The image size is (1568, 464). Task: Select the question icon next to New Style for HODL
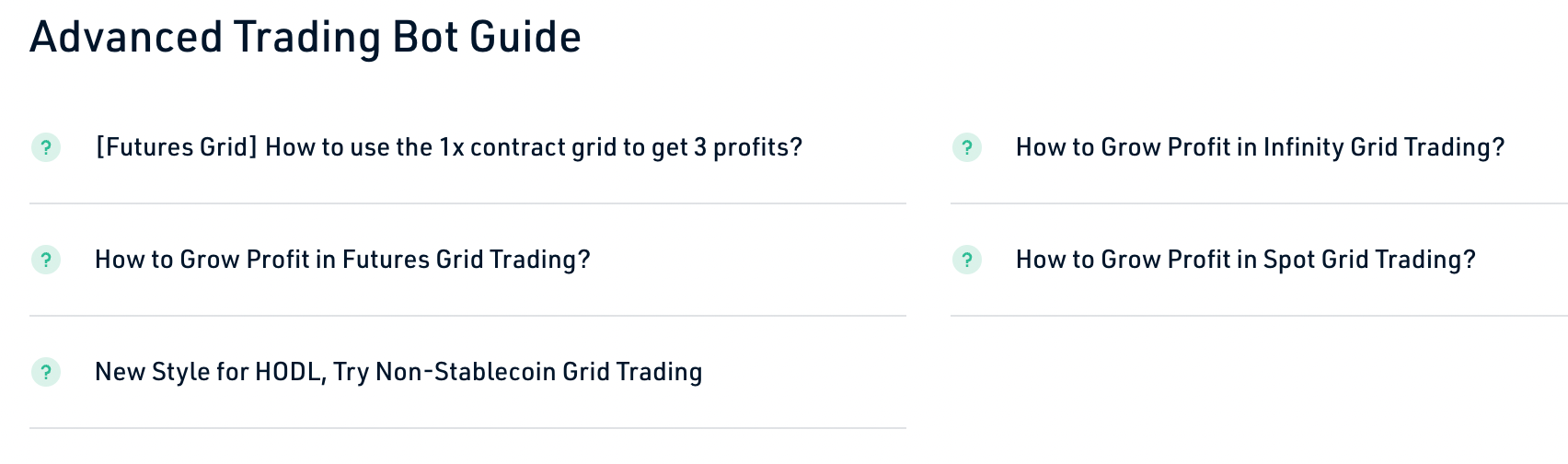click(x=46, y=372)
